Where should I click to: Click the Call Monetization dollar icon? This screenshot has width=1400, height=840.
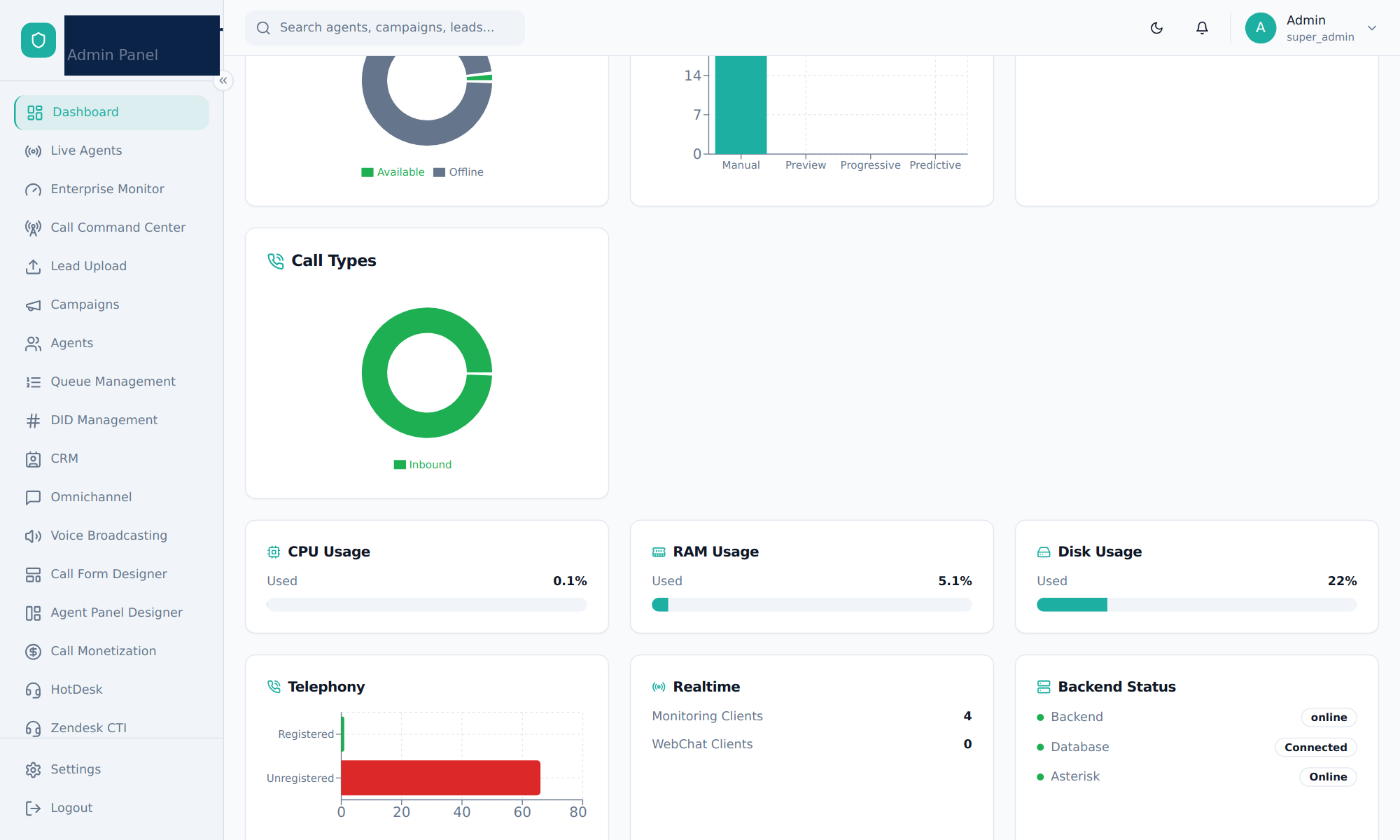pos(33,652)
